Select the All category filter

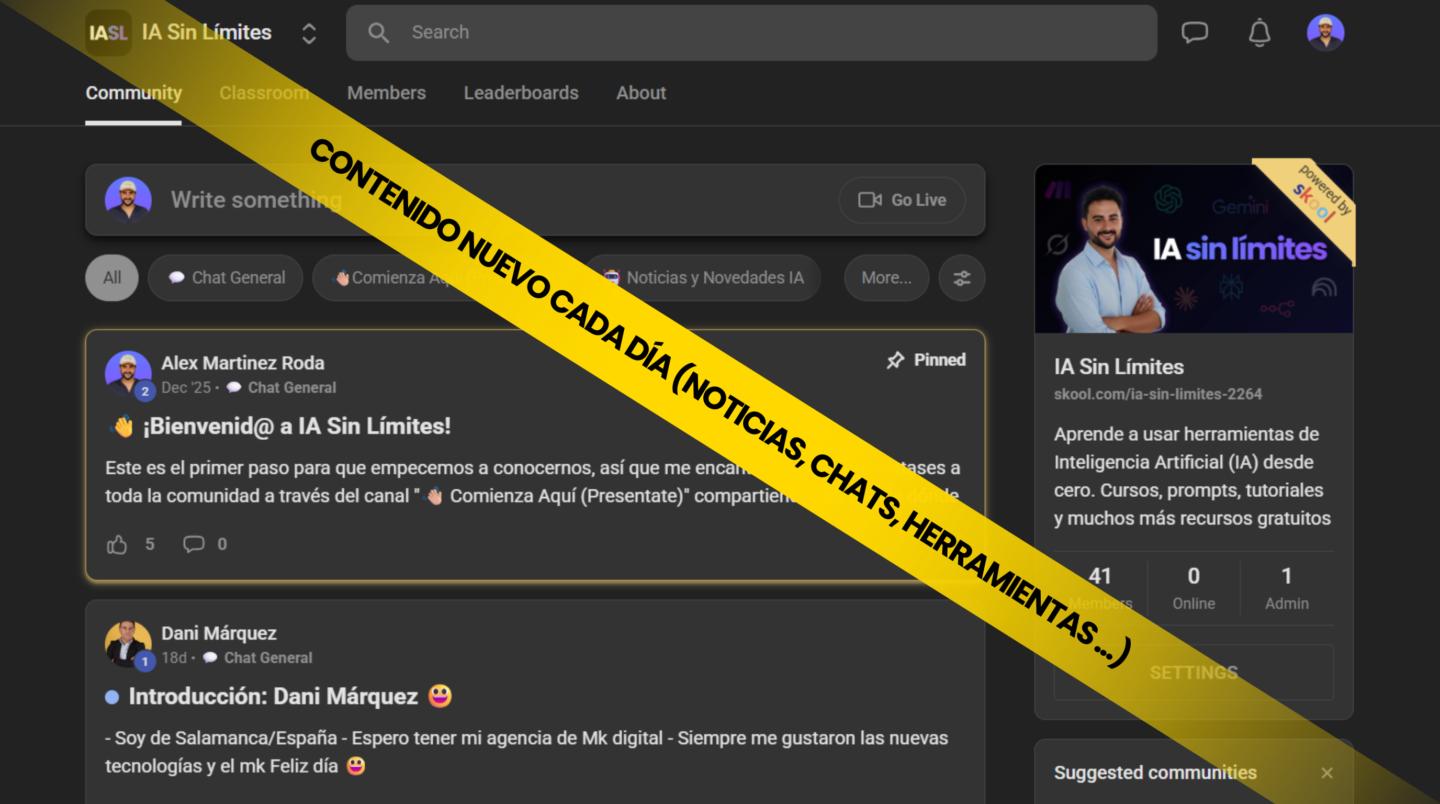[x=112, y=278]
